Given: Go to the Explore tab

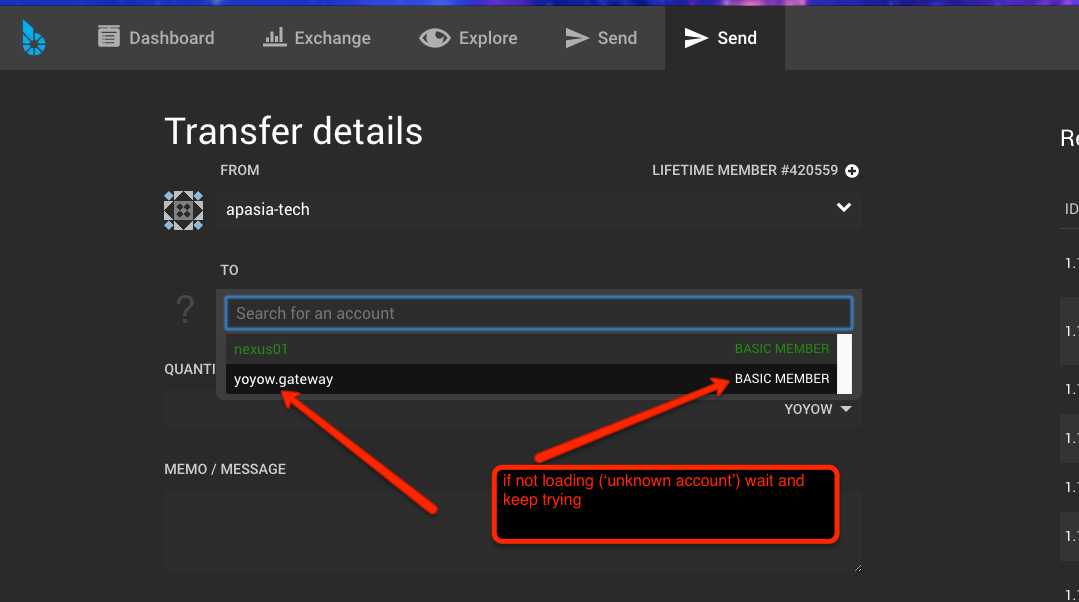Looking at the screenshot, I should [469, 38].
